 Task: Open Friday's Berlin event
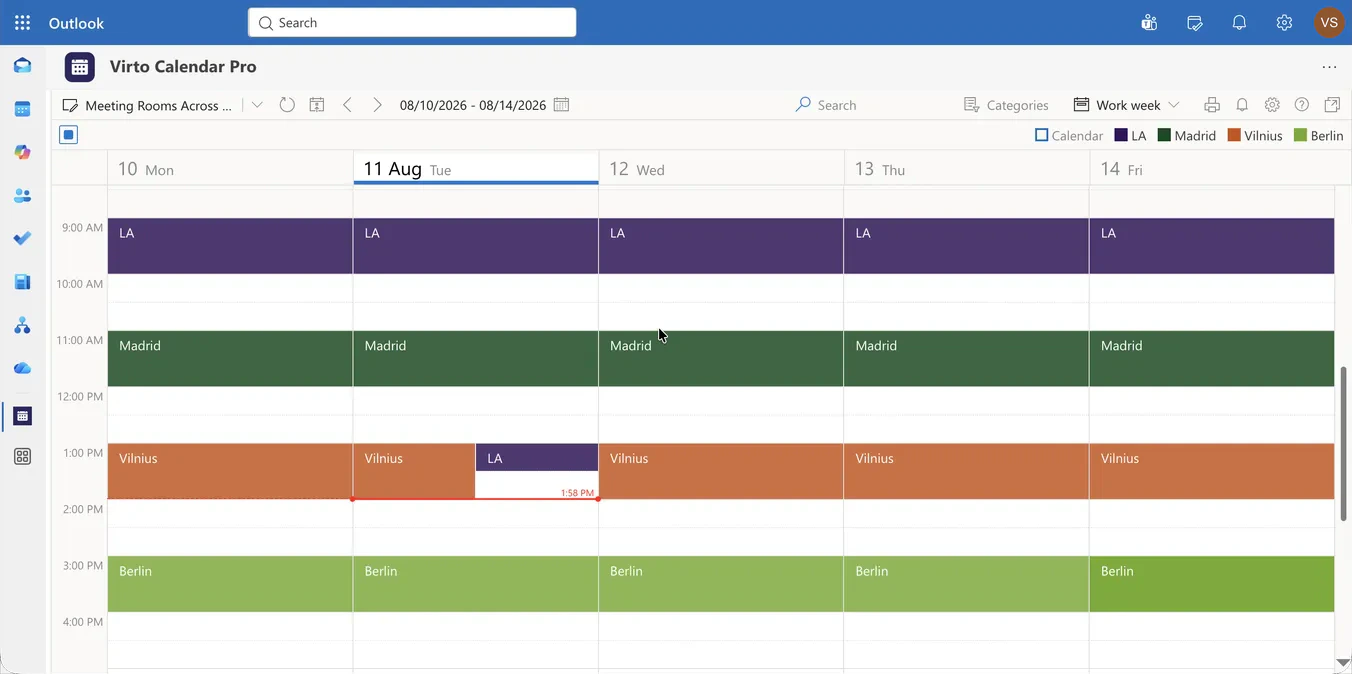pos(1212,584)
